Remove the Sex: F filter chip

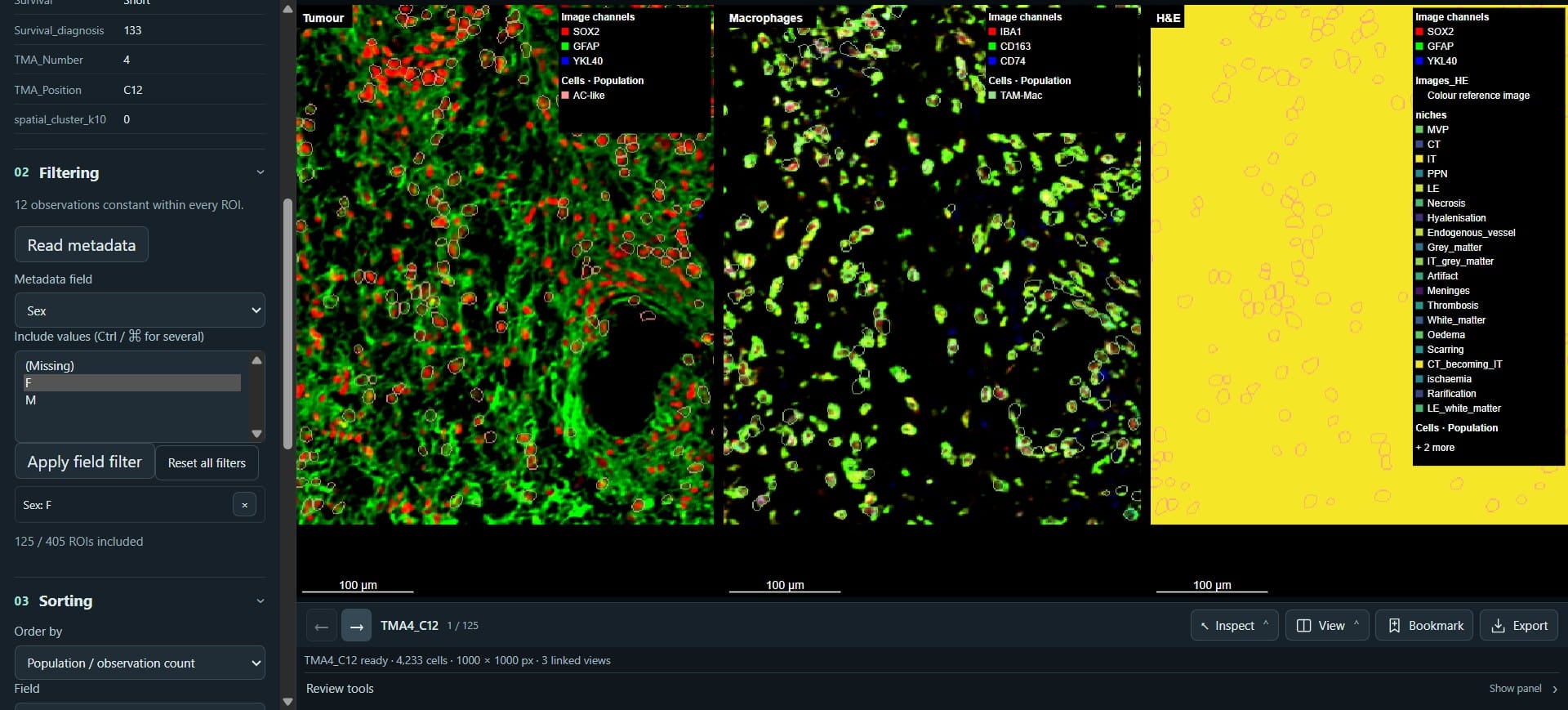pos(244,505)
